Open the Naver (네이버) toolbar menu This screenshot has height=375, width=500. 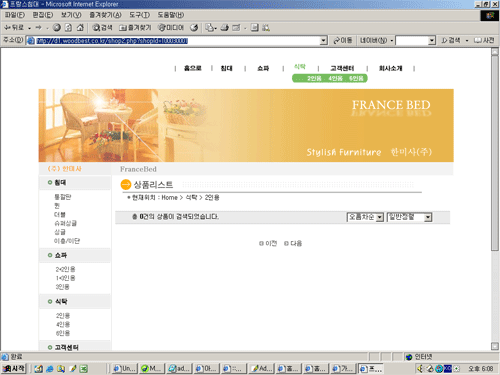point(376,40)
